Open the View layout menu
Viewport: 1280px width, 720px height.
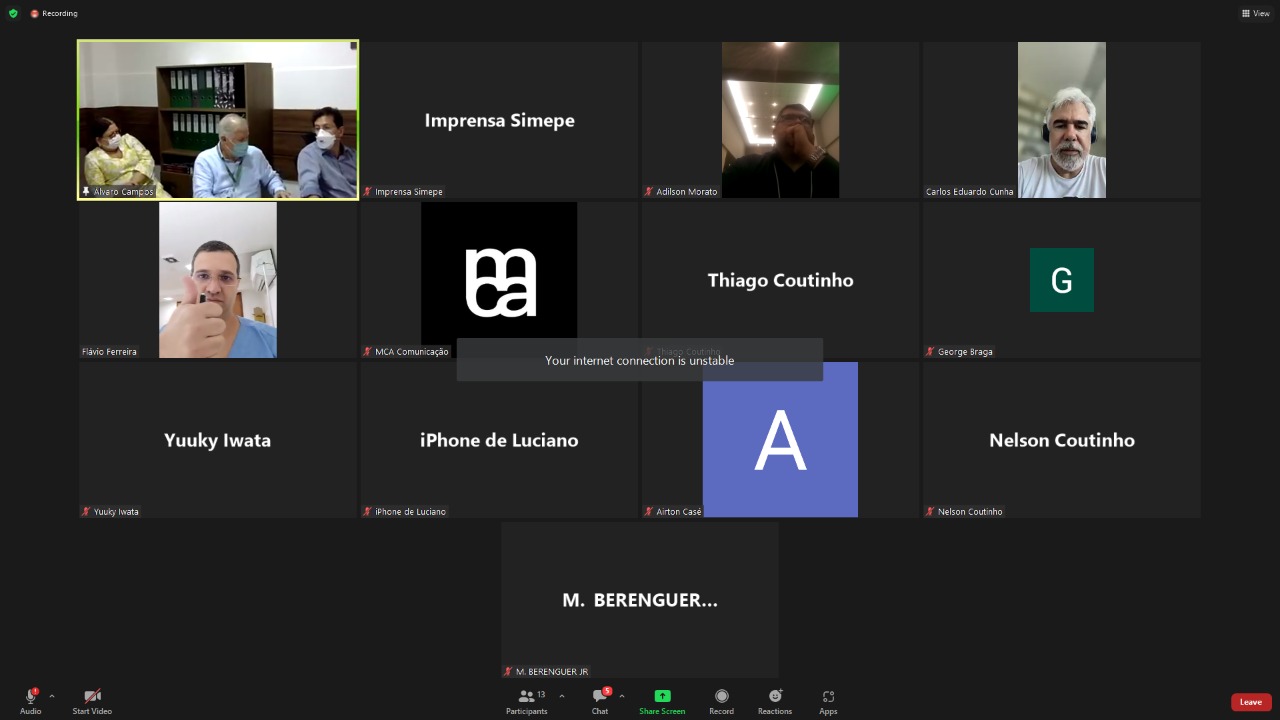(x=1255, y=13)
